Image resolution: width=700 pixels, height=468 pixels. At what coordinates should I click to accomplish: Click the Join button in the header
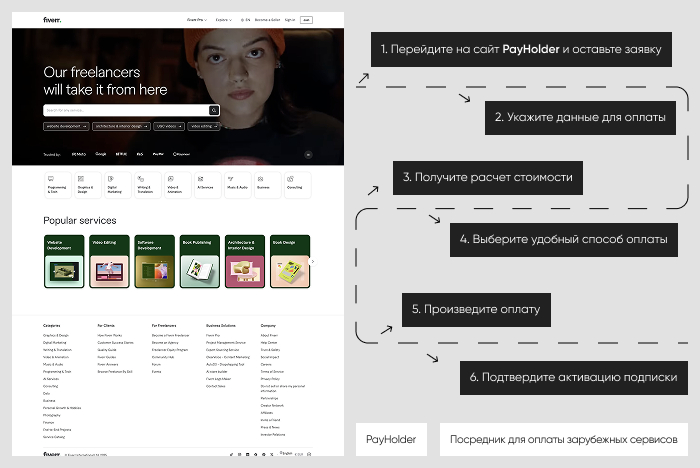click(306, 20)
